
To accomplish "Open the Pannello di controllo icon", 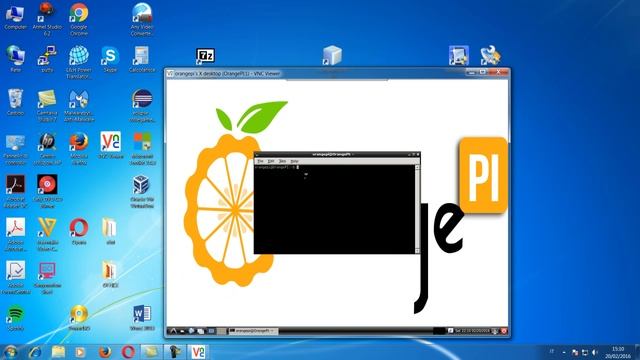I will pos(15,149).
